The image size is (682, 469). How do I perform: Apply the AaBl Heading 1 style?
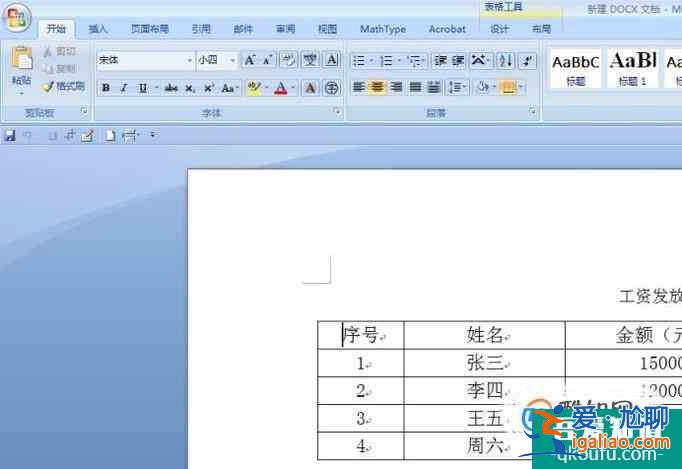632,69
